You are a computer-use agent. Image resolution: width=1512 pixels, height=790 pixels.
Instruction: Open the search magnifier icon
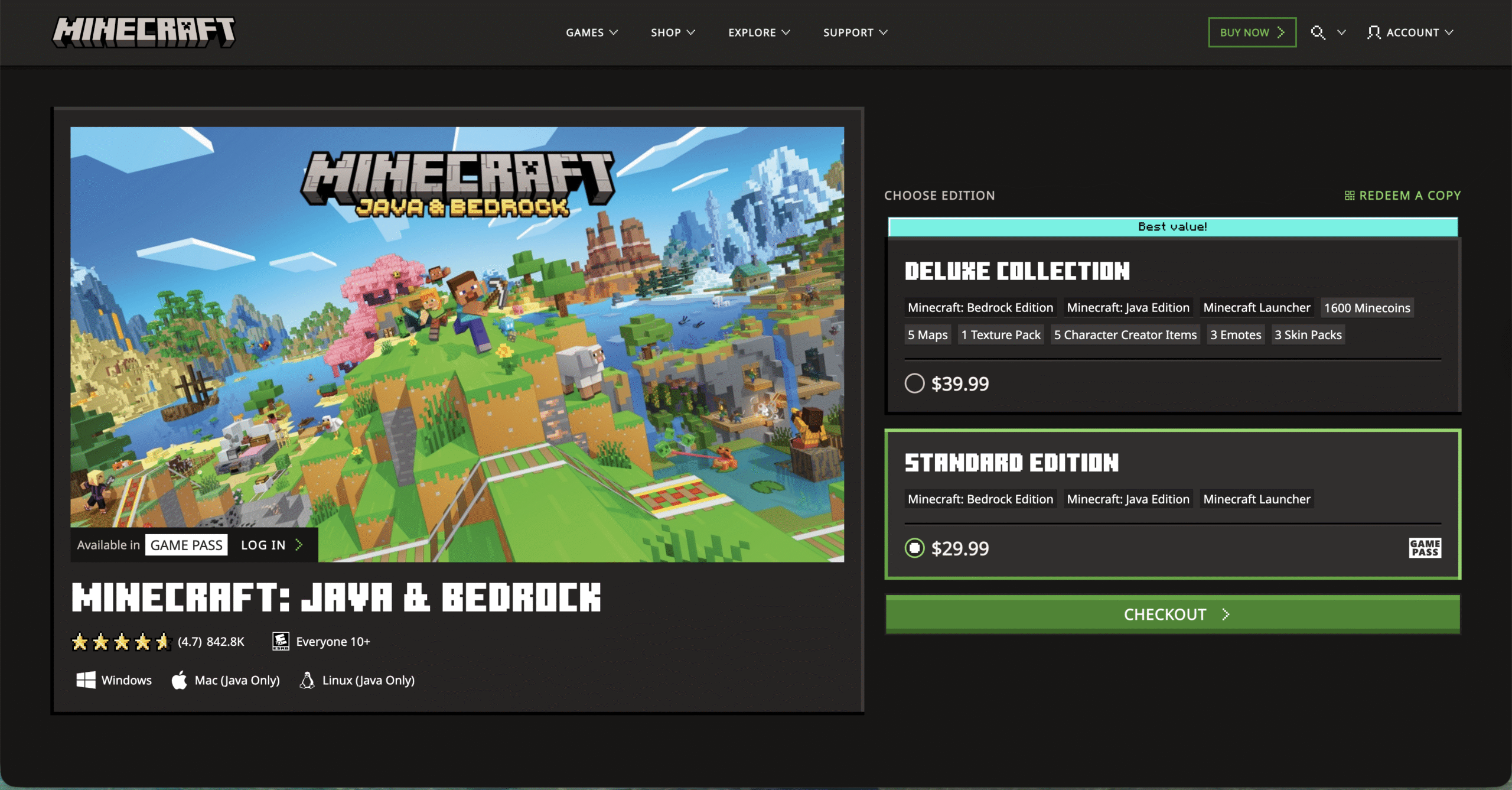pyautogui.click(x=1318, y=32)
